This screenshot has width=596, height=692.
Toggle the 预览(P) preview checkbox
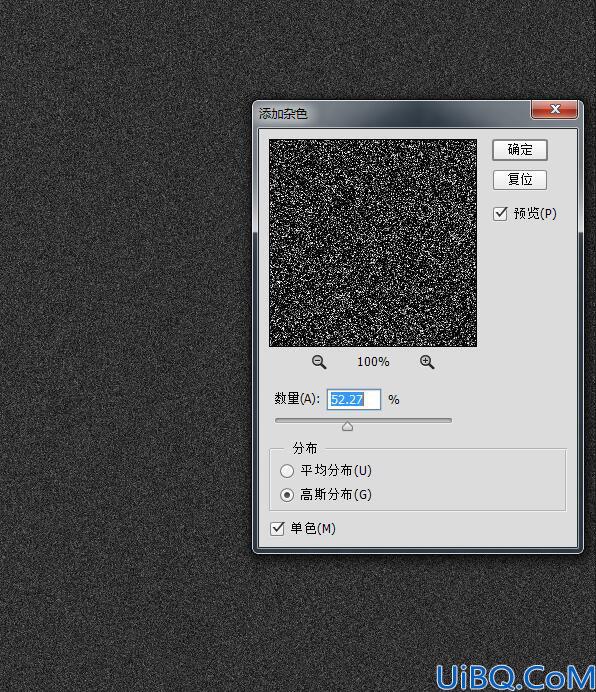(500, 214)
